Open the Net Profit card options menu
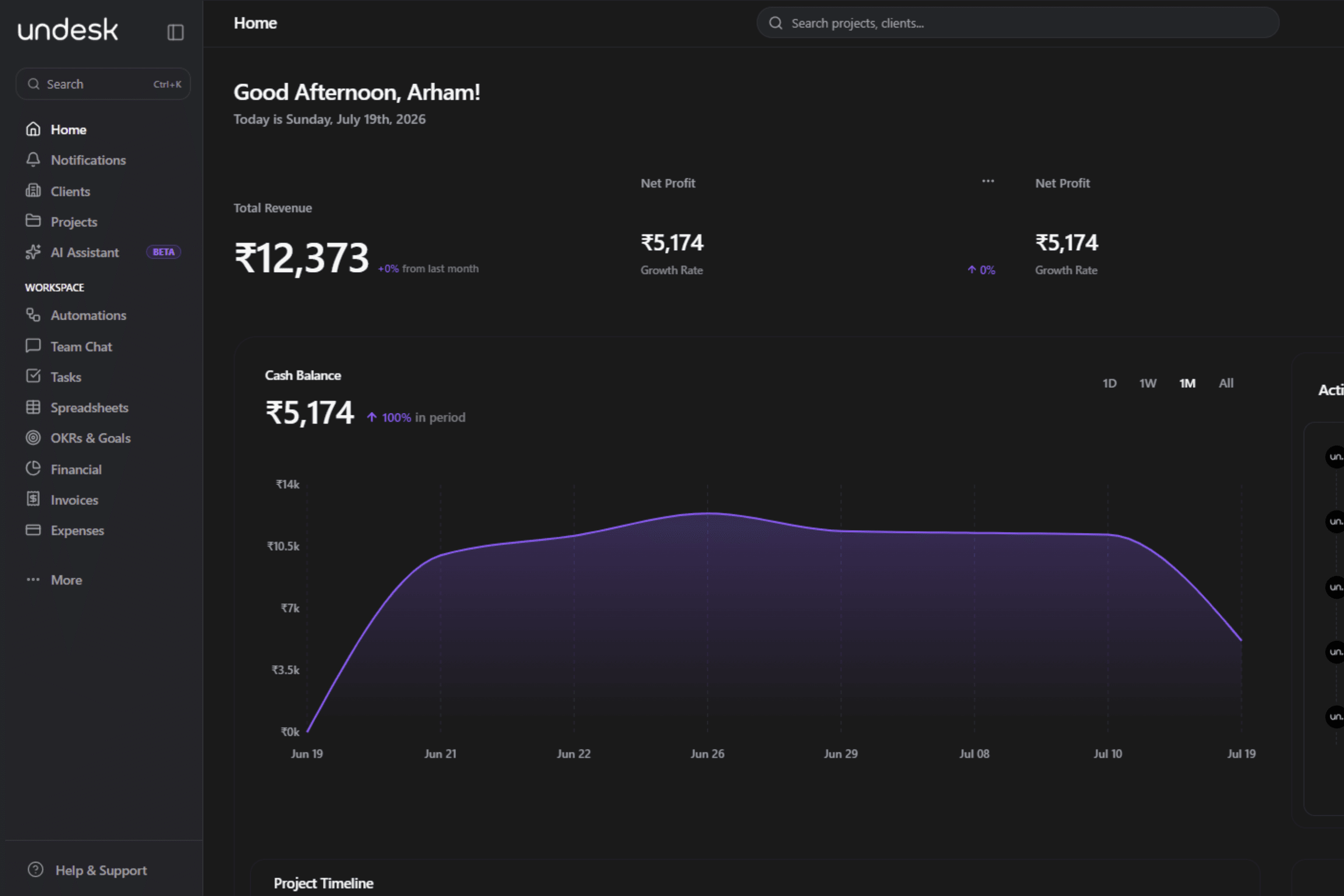Image resolution: width=1344 pixels, height=896 pixels. coord(988,181)
